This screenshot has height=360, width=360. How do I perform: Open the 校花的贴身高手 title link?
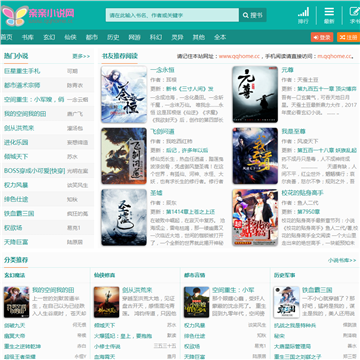(302, 193)
